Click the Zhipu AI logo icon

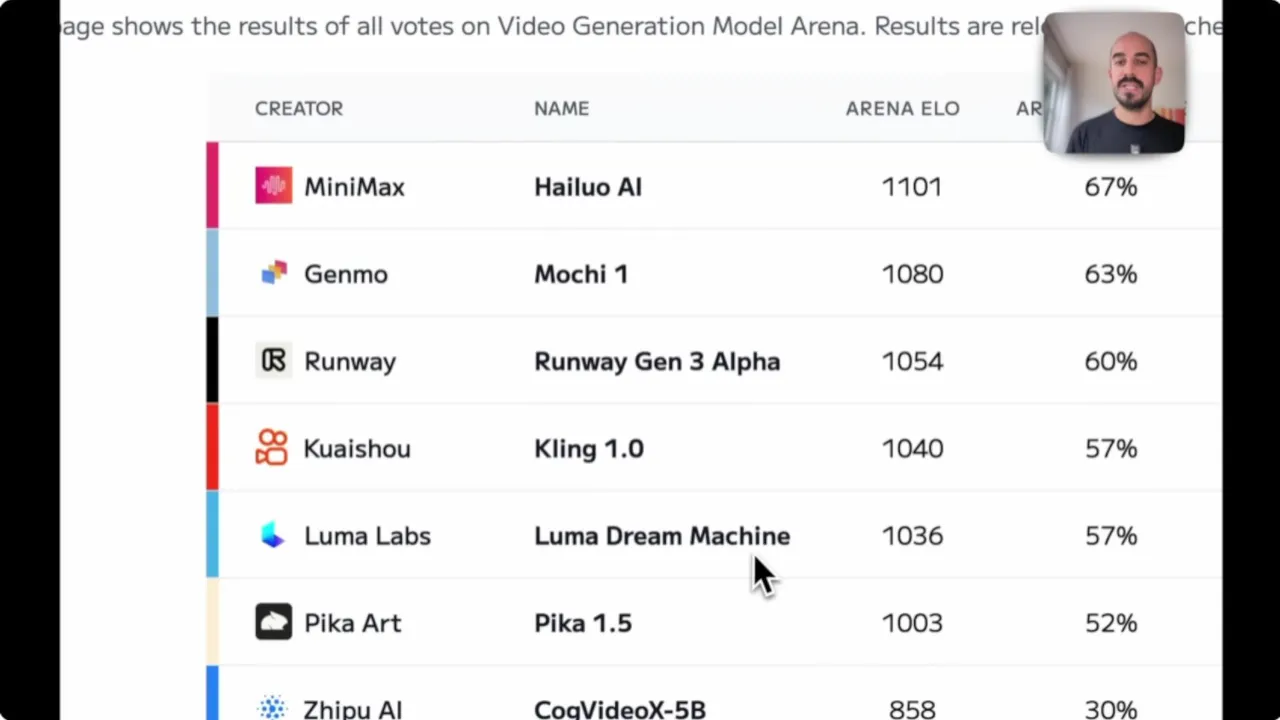pos(272,708)
